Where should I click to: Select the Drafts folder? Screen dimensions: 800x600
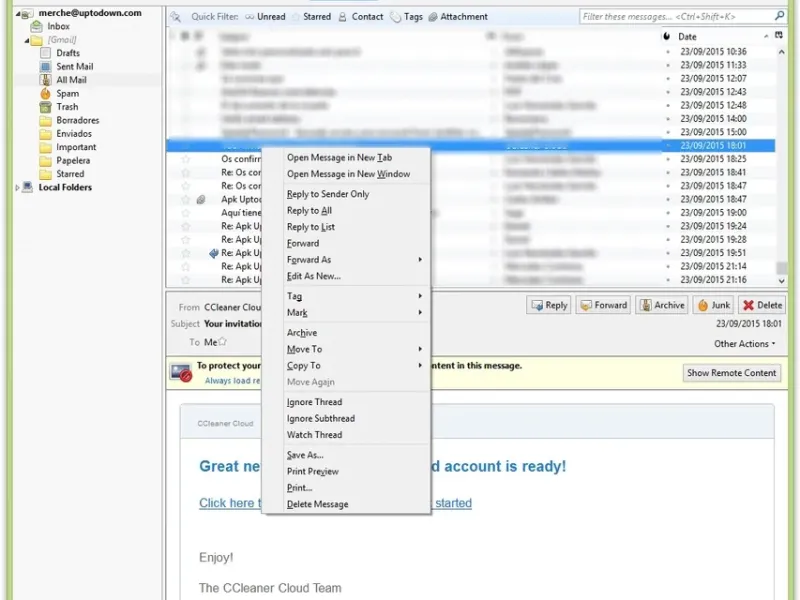(x=68, y=53)
